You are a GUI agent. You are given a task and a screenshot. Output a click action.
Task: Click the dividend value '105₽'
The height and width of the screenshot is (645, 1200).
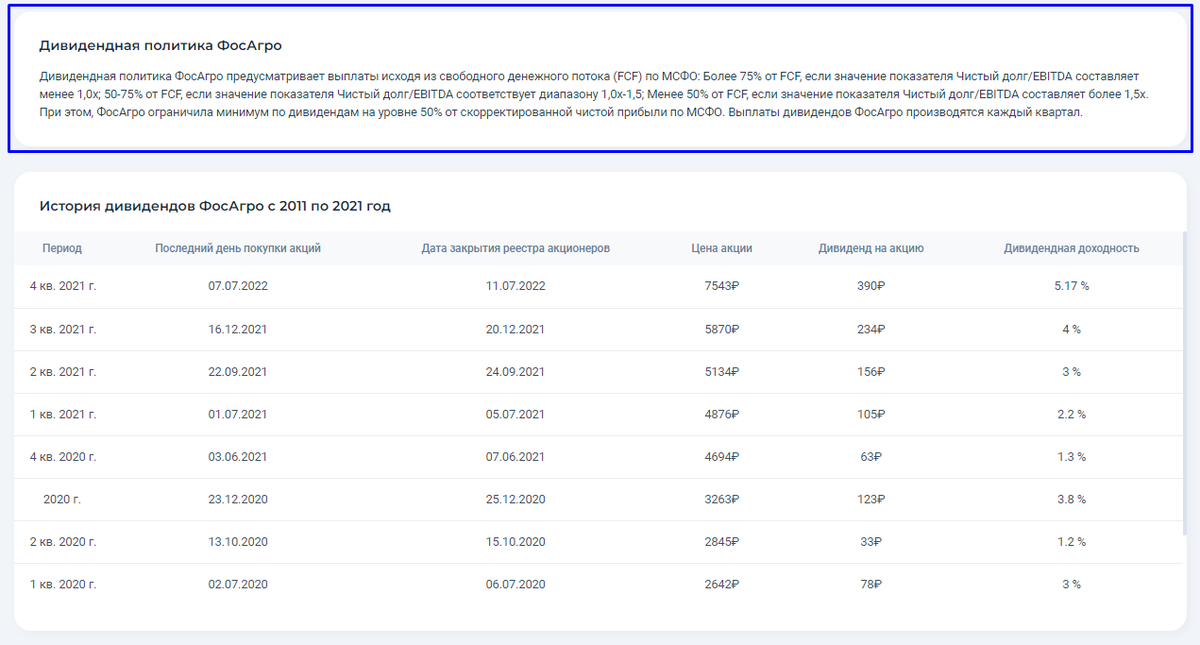[871, 414]
